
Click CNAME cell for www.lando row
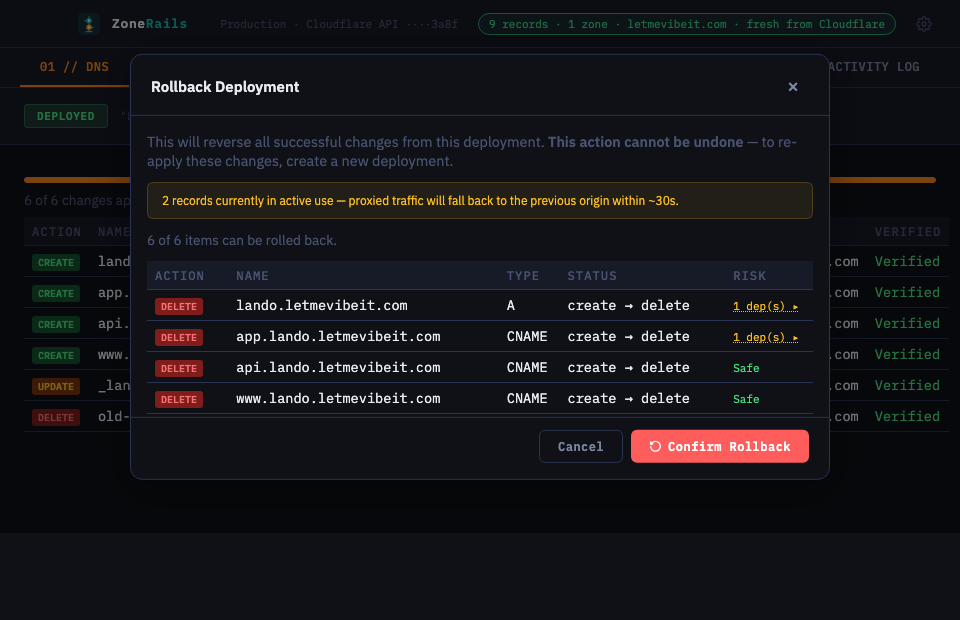[527, 398]
